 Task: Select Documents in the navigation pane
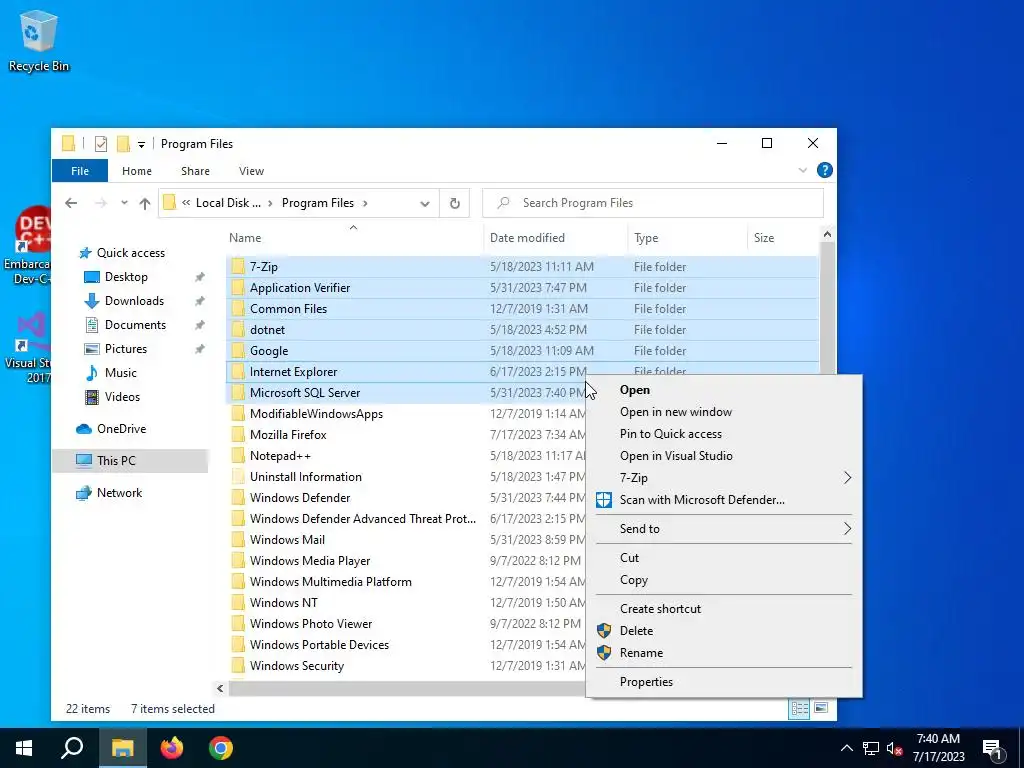point(135,325)
